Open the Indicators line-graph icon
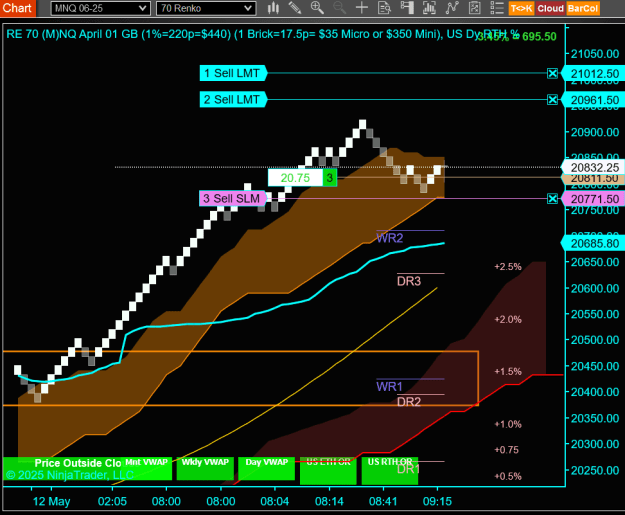Screen dimensions: 625x515 click(452, 8)
